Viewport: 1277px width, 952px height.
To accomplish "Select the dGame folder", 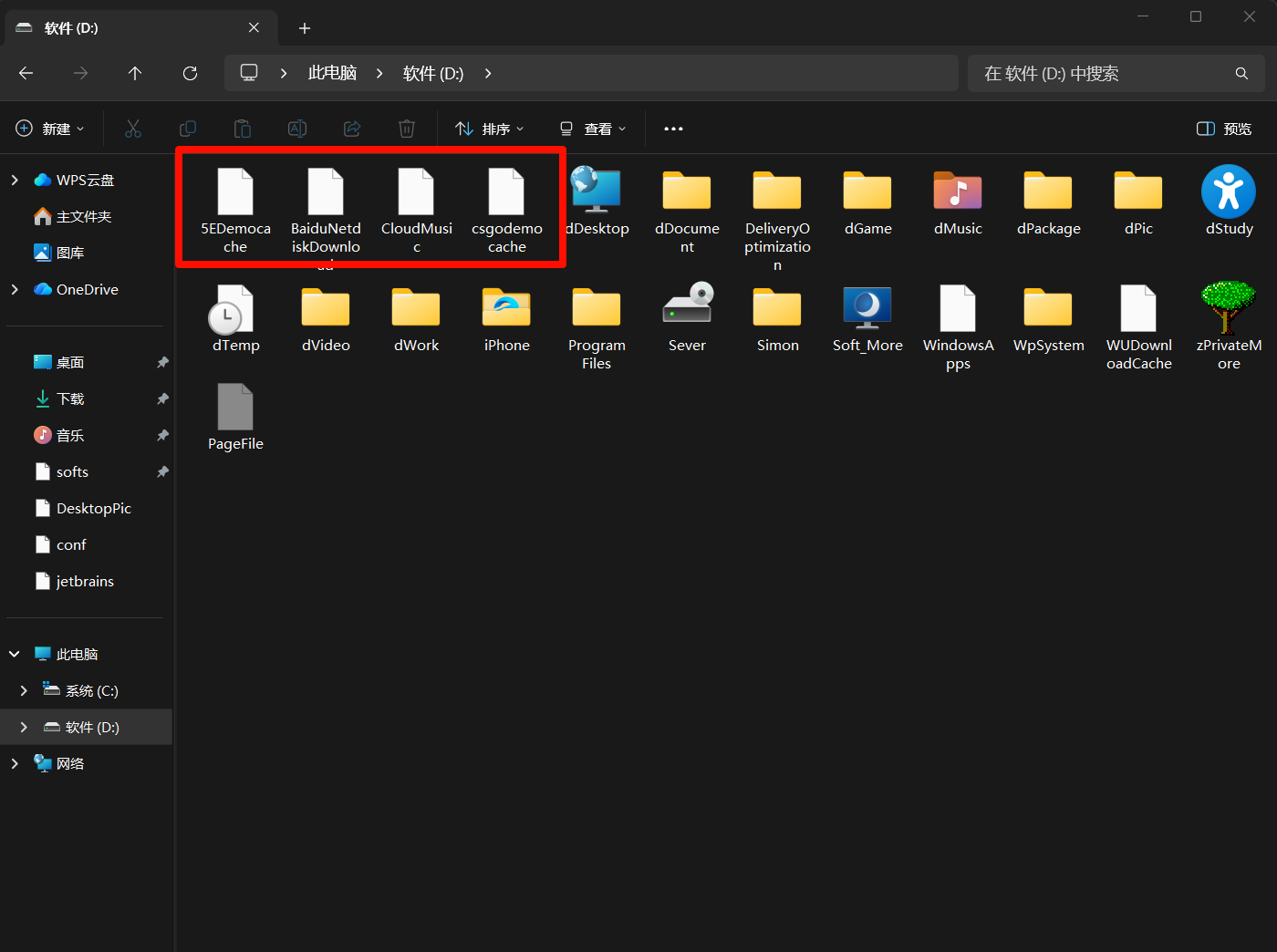I will [x=867, y=202].
